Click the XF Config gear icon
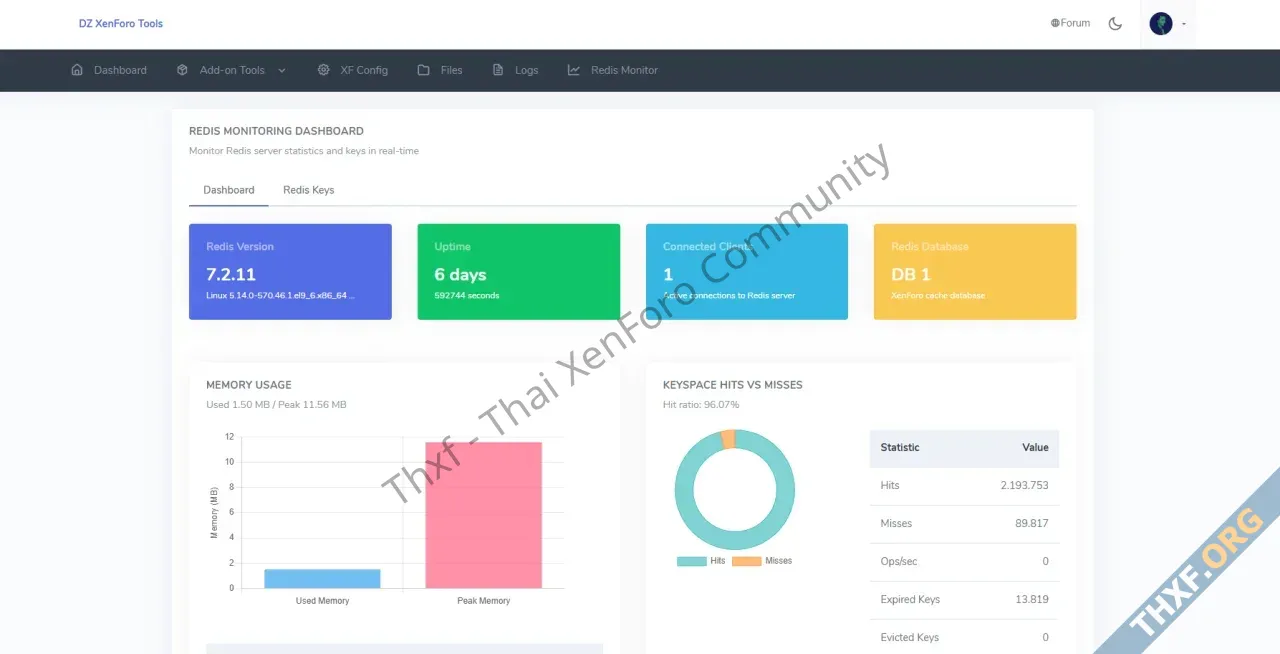 (x=323, y=70)
